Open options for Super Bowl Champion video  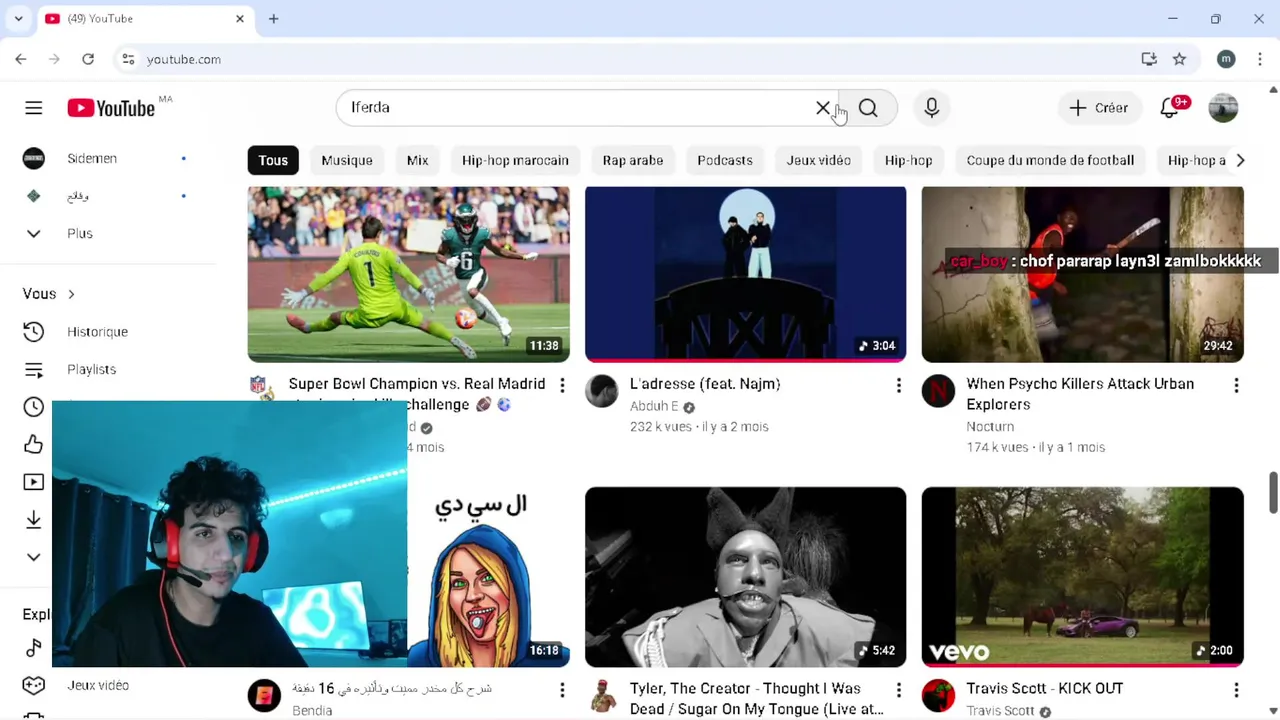(x=562, y=385)
